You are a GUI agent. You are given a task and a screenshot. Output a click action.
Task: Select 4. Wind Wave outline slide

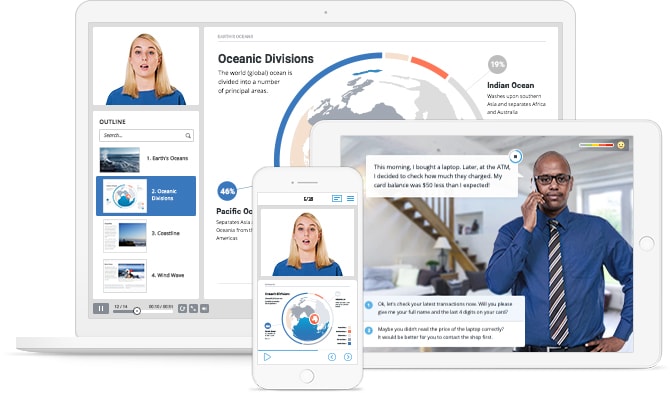click(x=146, y=276)
